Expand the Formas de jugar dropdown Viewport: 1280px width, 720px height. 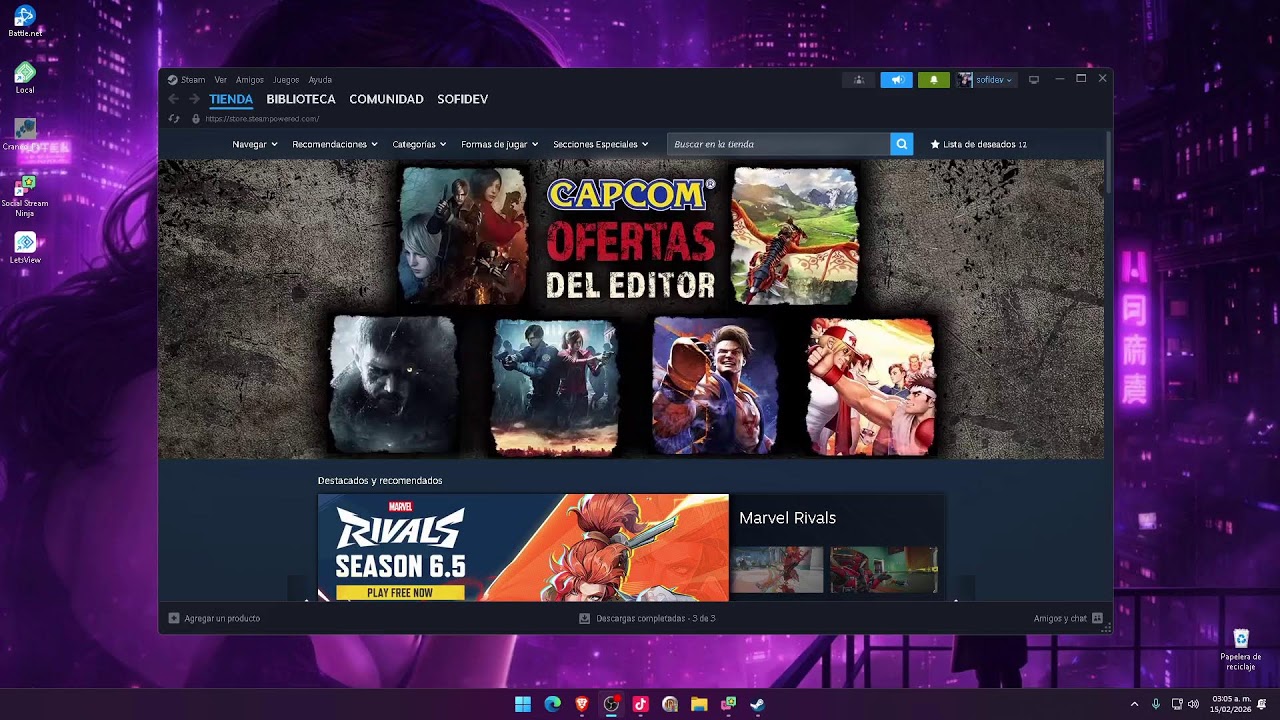(500, 144)
